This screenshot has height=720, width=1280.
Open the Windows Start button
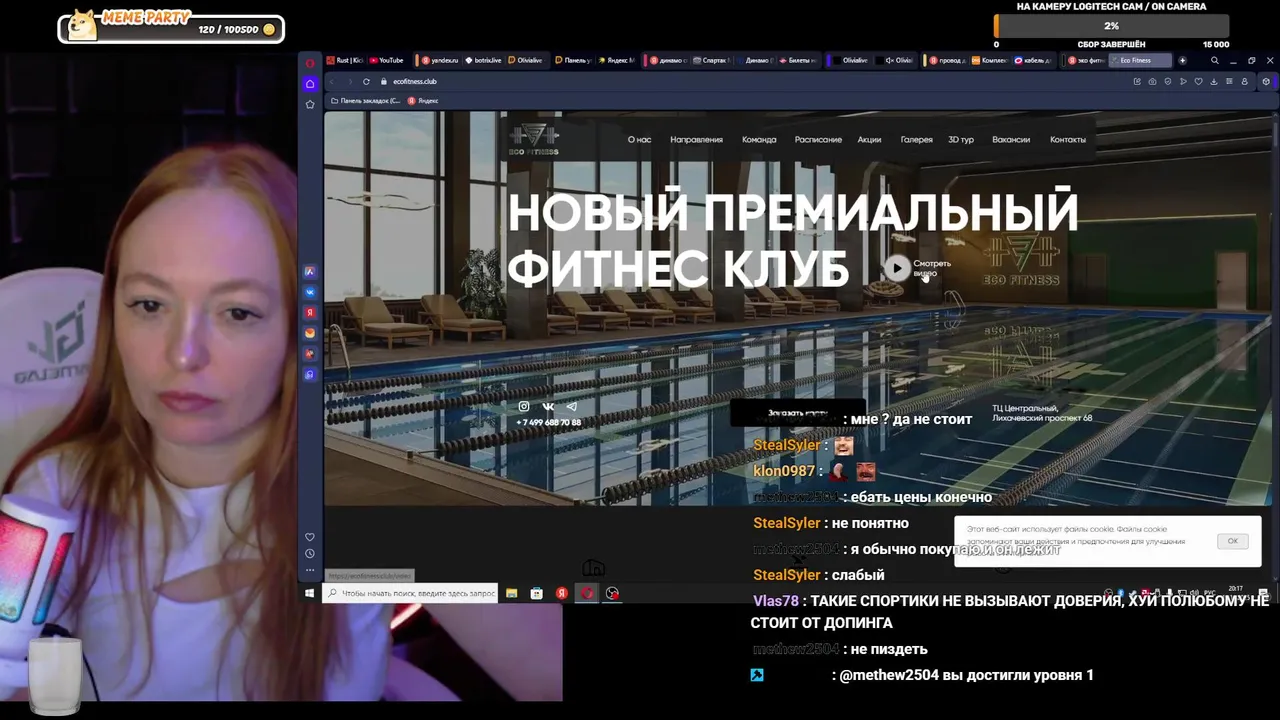[x=310, y=593]
